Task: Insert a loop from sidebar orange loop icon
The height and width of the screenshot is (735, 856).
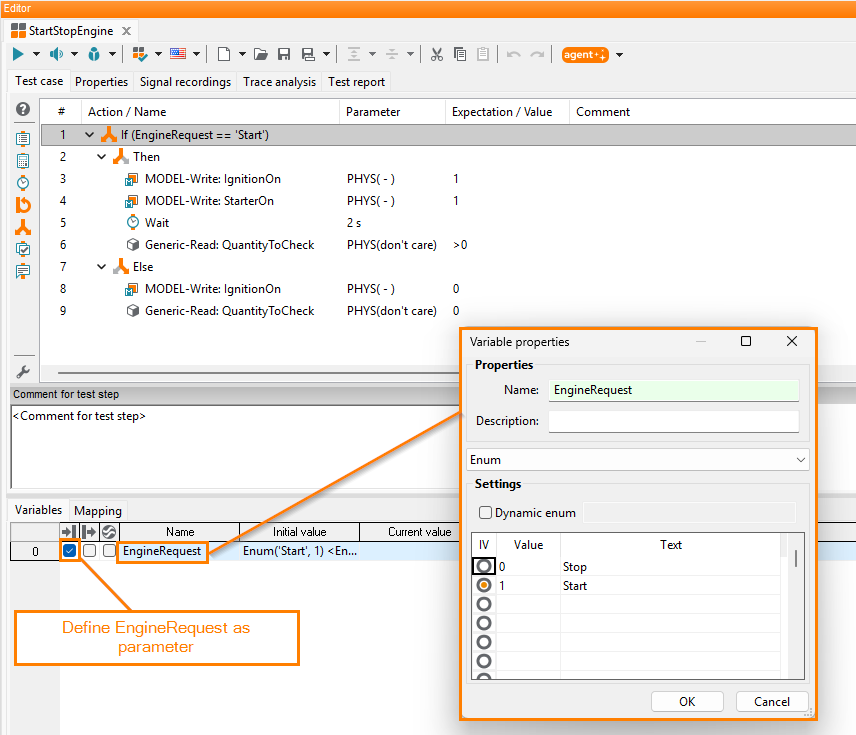Action: [23, 205]
